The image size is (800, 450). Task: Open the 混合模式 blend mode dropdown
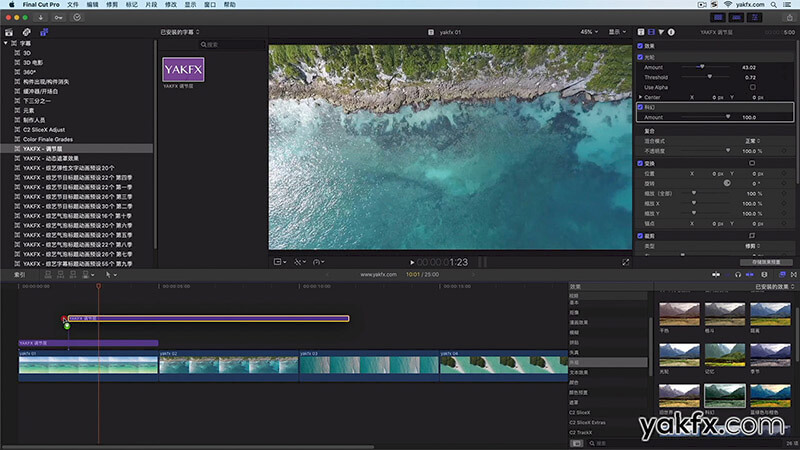753,141
